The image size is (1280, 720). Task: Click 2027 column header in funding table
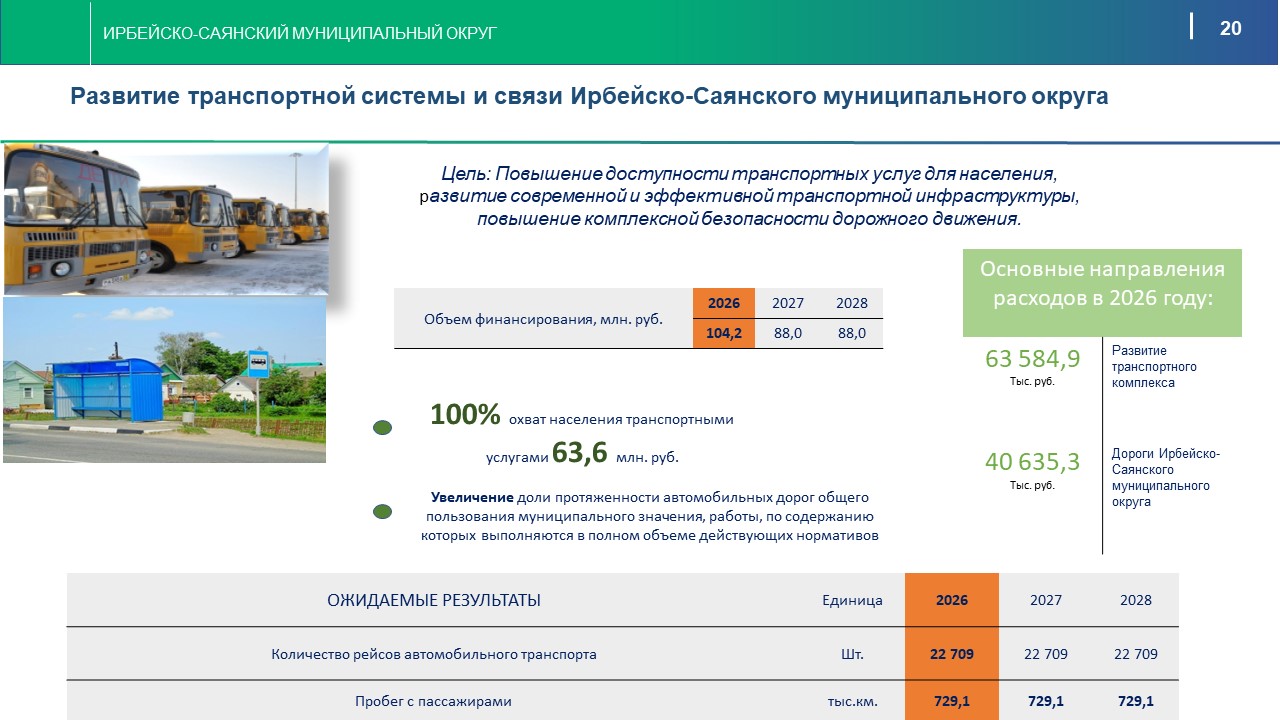tap(788, 303)
